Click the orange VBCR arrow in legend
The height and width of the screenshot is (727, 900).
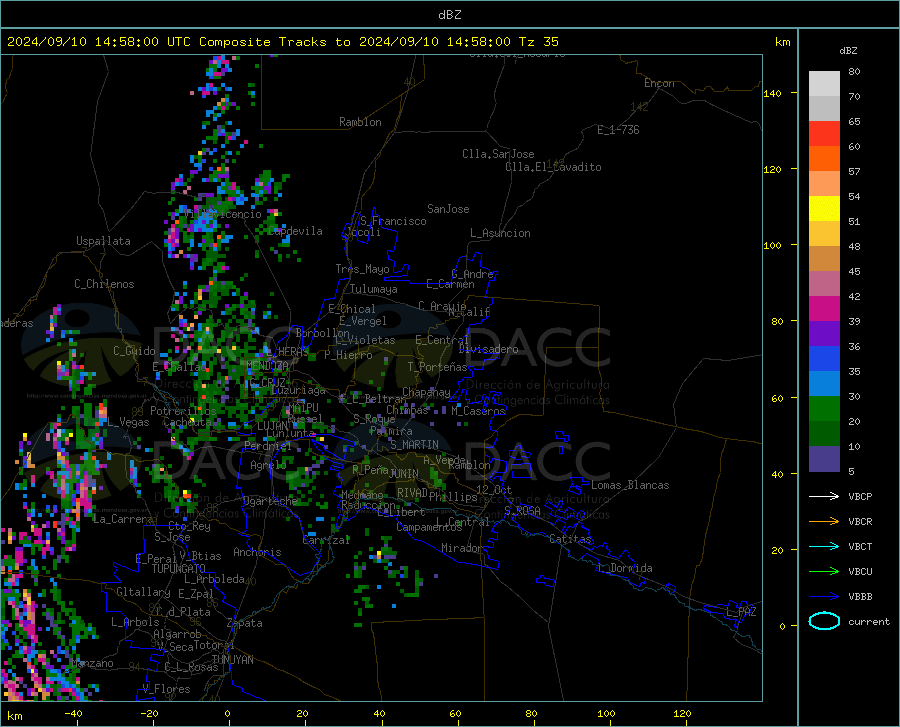[x=824, y=522]
